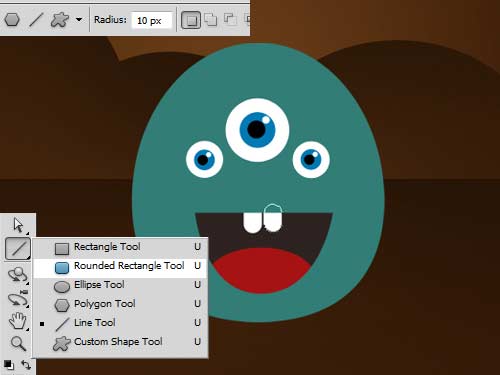500x375 pixels.
Task: Swap foreground and background colors
Action: coord(26,365)
